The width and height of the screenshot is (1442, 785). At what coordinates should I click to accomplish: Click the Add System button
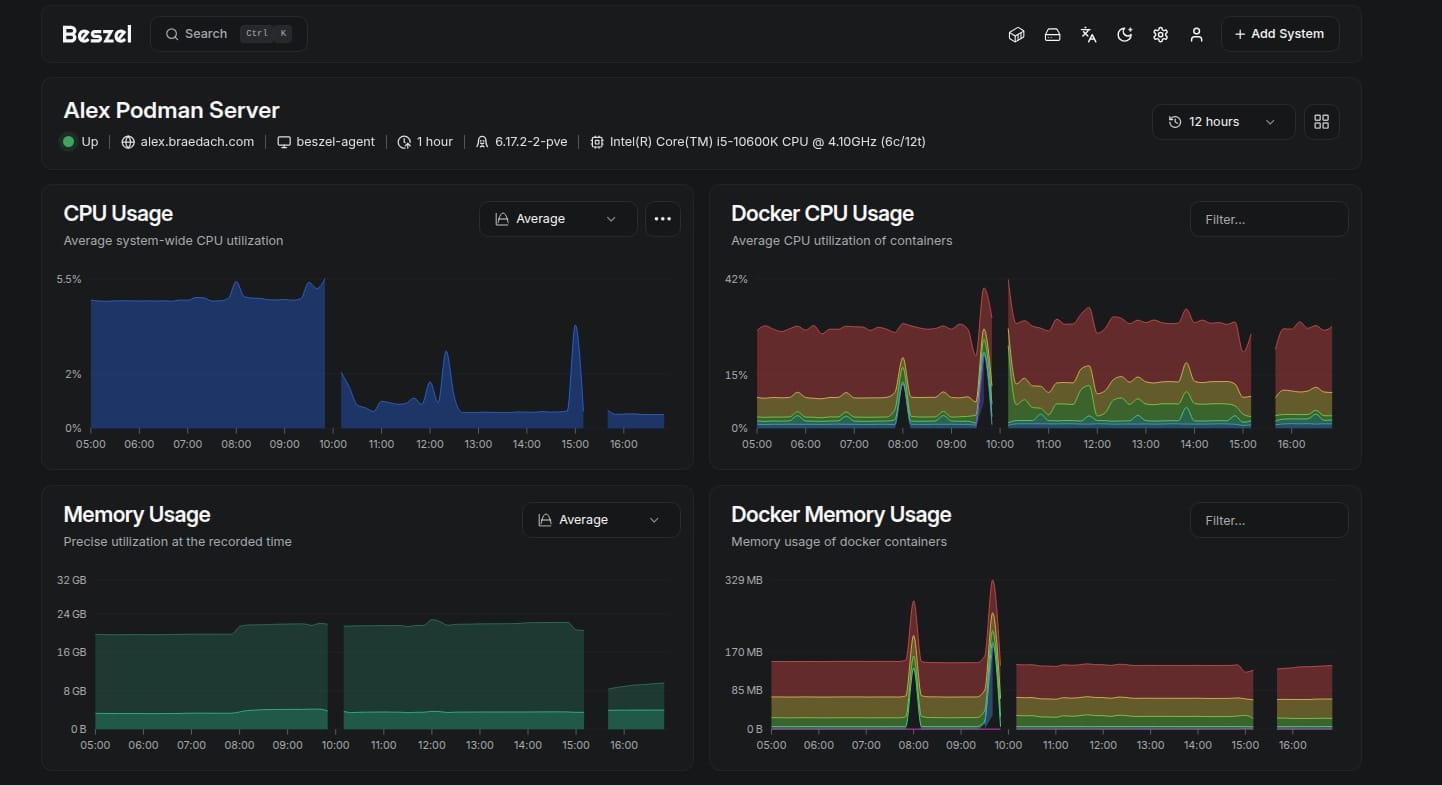pyautogui.click(x=1280, y=33)
